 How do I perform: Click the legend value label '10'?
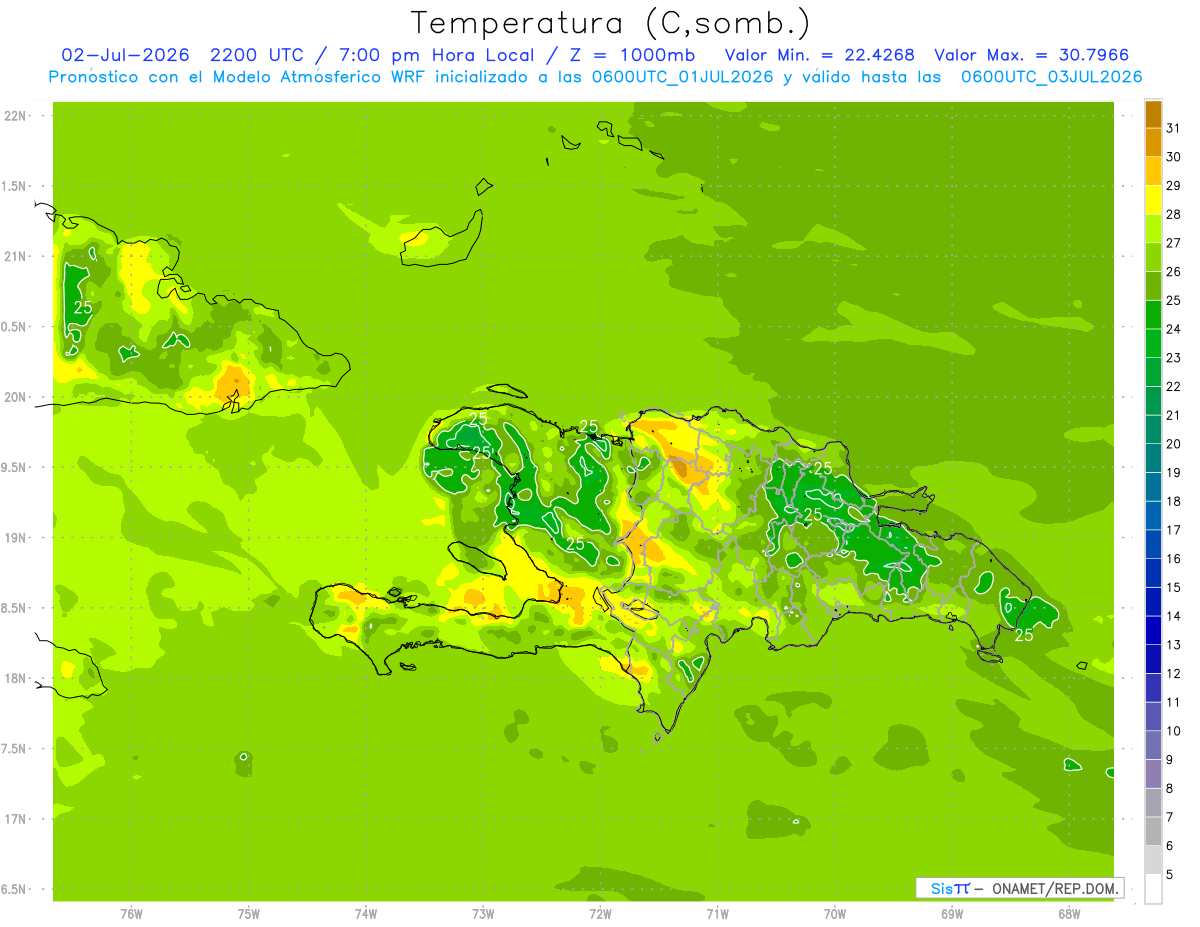click(x=1174, y=731)
